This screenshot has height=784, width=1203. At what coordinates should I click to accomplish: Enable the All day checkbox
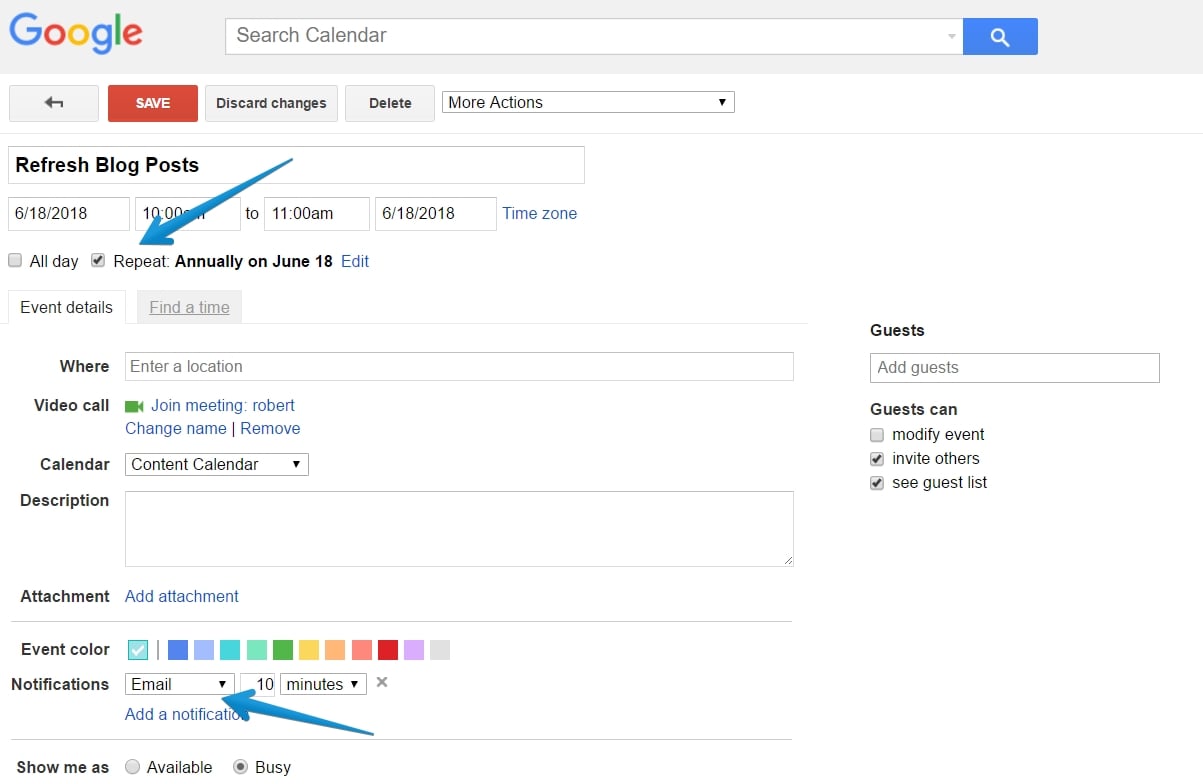point(15,261)
